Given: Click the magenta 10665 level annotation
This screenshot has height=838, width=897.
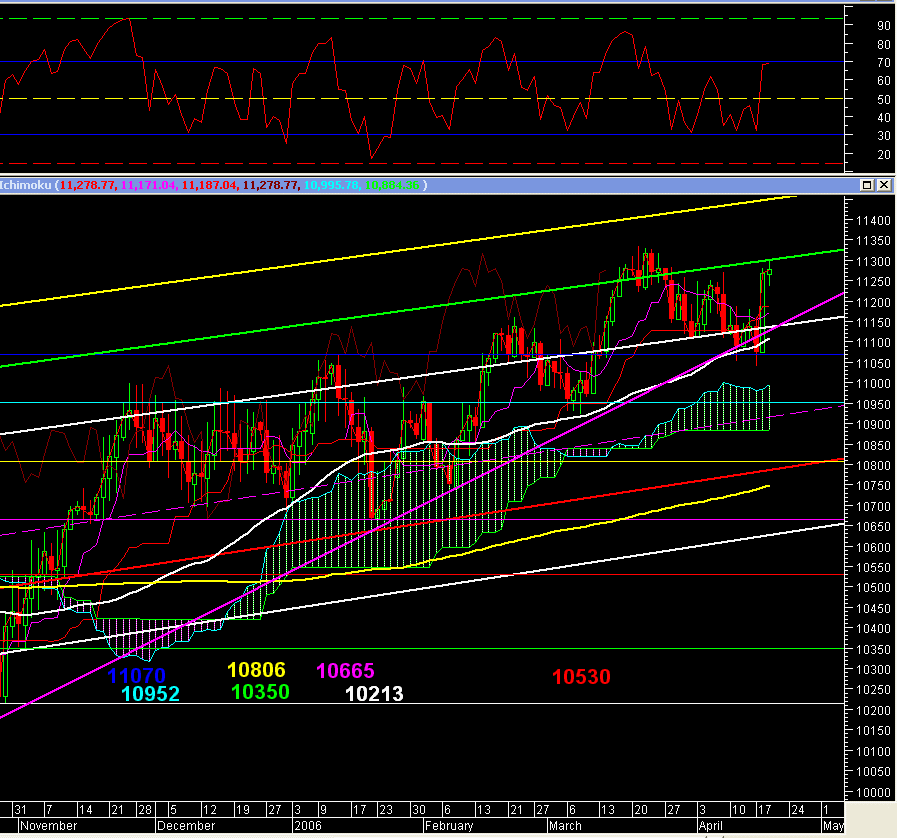Looking at the screenshot, I should tap(346, 671).
